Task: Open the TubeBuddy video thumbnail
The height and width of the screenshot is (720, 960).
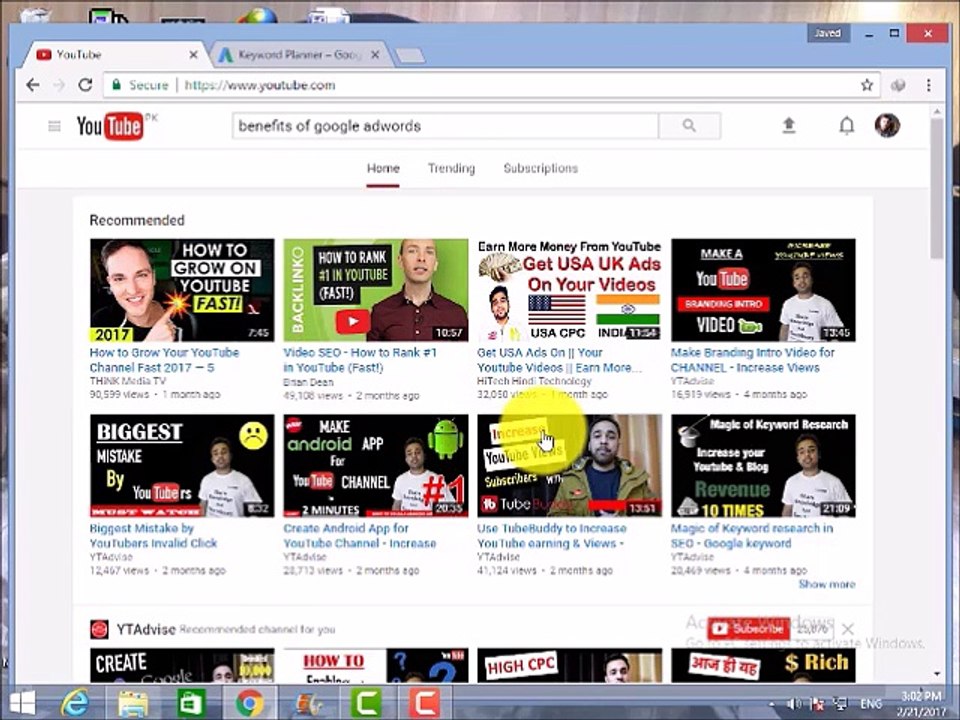Action: point(569,466)
